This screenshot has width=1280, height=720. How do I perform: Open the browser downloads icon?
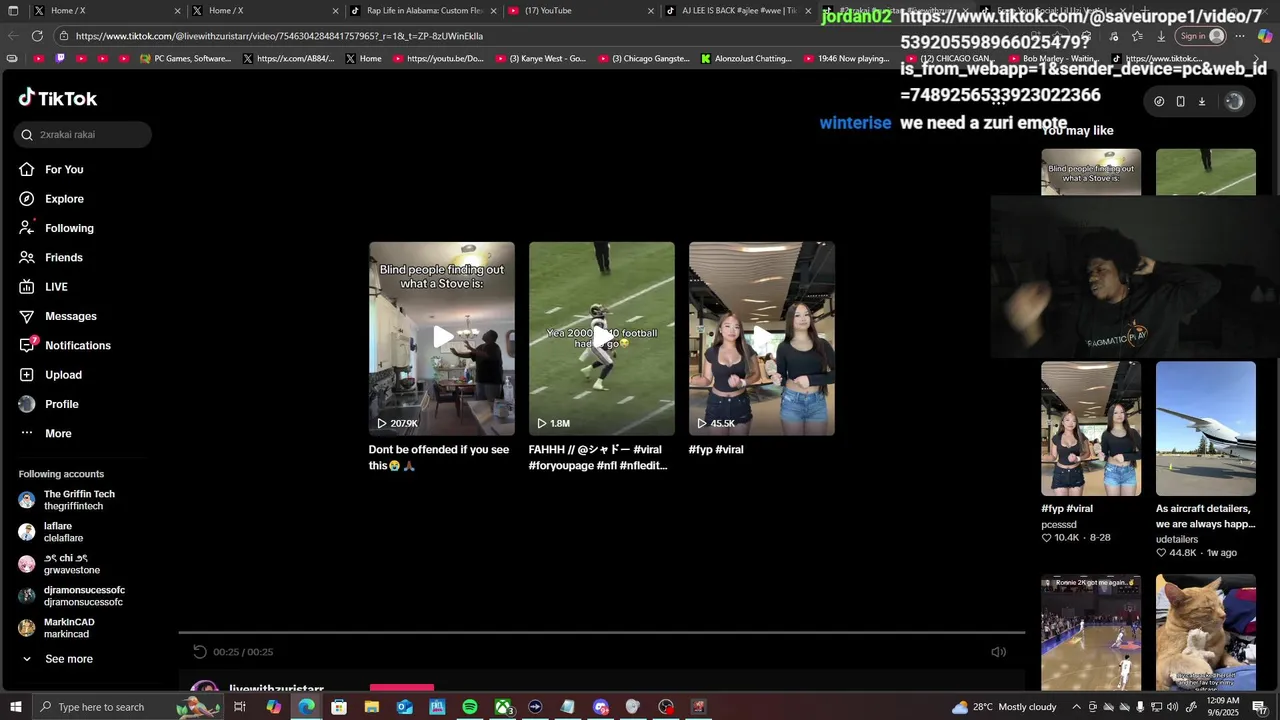[1161, 36]
